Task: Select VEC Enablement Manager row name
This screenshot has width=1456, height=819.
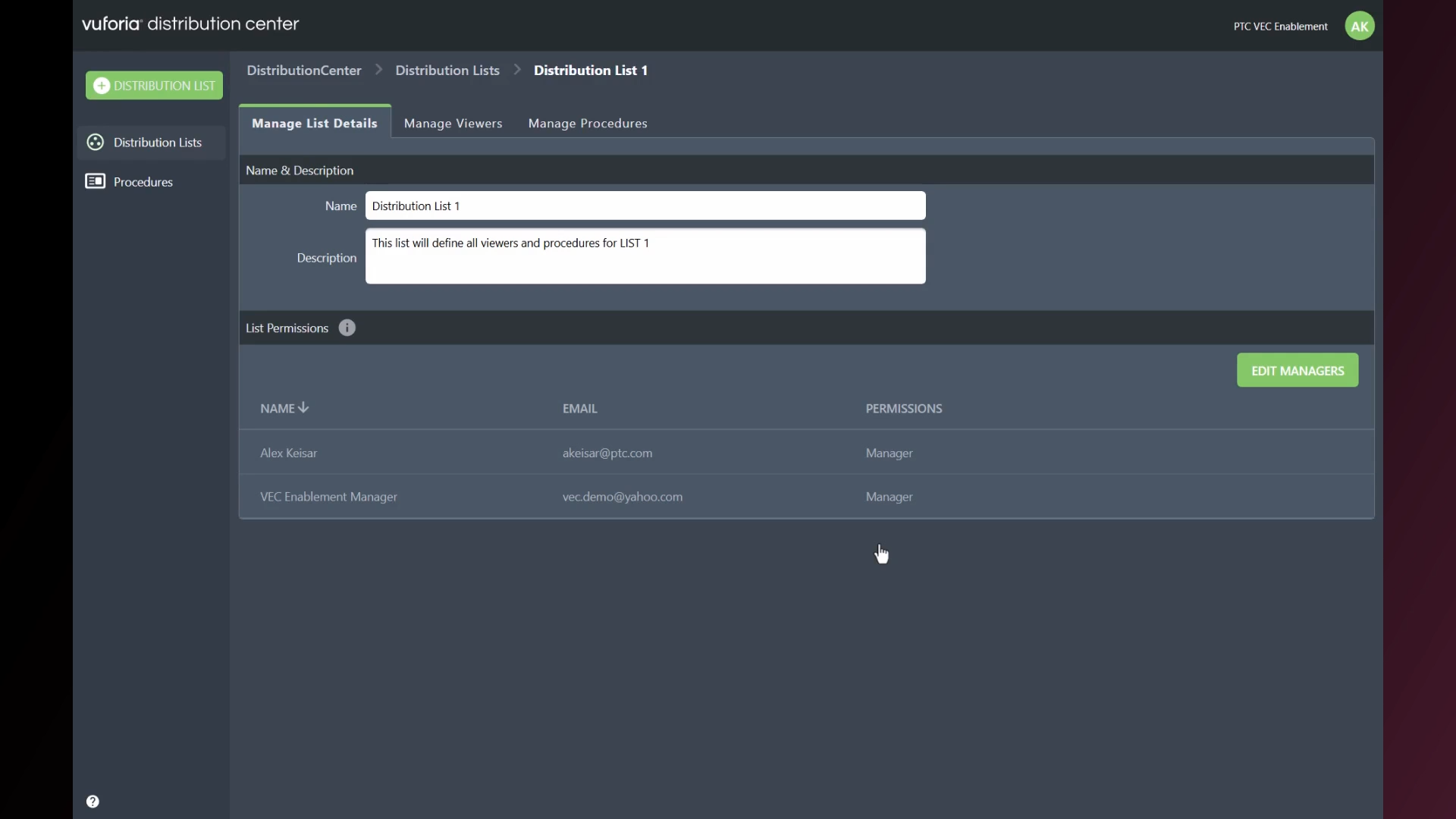Action: (x=328, y=497)
